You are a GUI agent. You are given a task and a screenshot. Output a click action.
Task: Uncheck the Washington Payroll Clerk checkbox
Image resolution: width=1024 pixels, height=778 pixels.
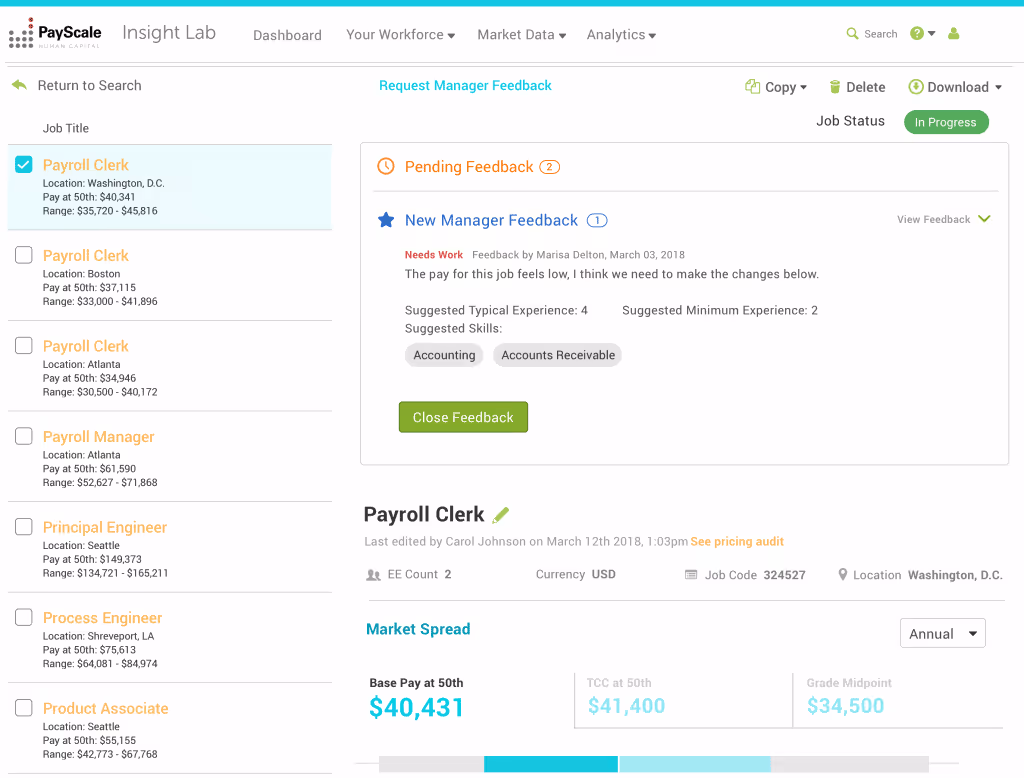23,164
